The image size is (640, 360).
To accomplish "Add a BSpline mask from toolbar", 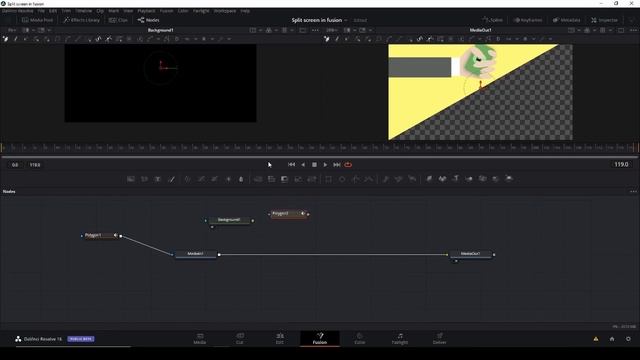I will 369,179.
